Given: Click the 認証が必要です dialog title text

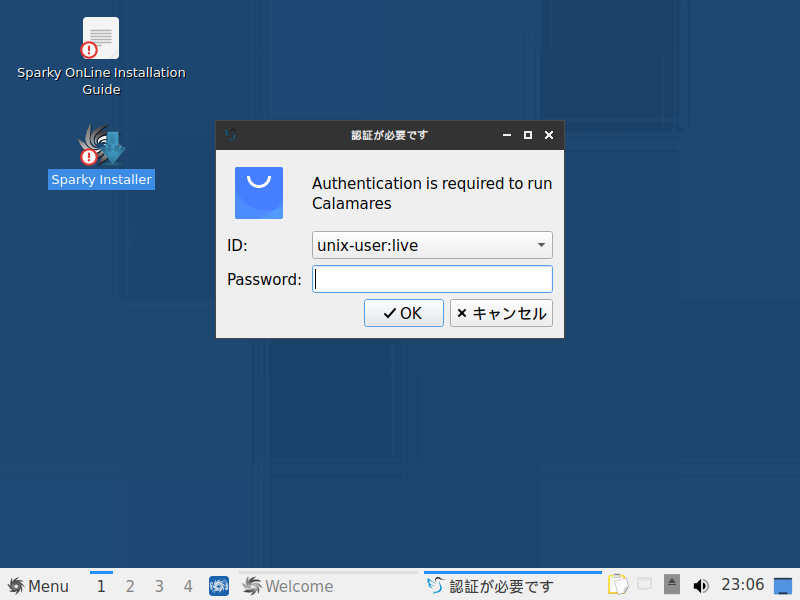Looking at the screenshot, I should pyautogui.click(x=389, y=135).
